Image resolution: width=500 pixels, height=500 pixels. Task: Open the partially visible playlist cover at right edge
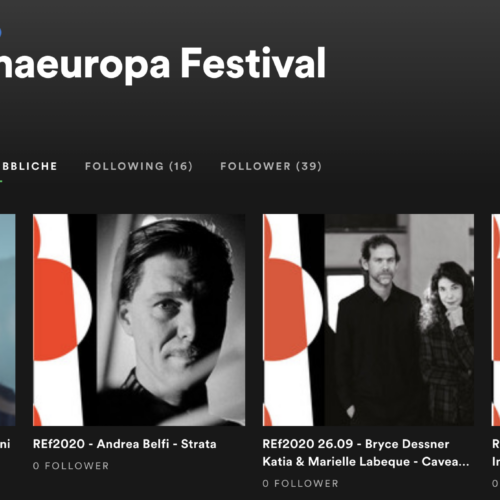point(496,320)
